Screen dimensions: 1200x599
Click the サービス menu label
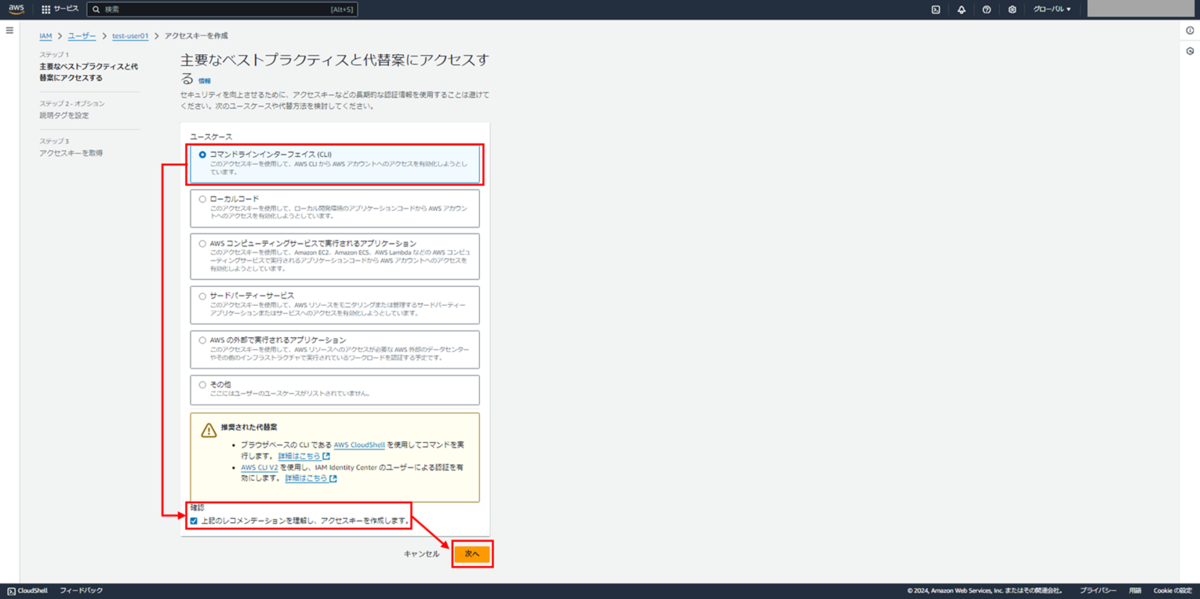(66, 9)
